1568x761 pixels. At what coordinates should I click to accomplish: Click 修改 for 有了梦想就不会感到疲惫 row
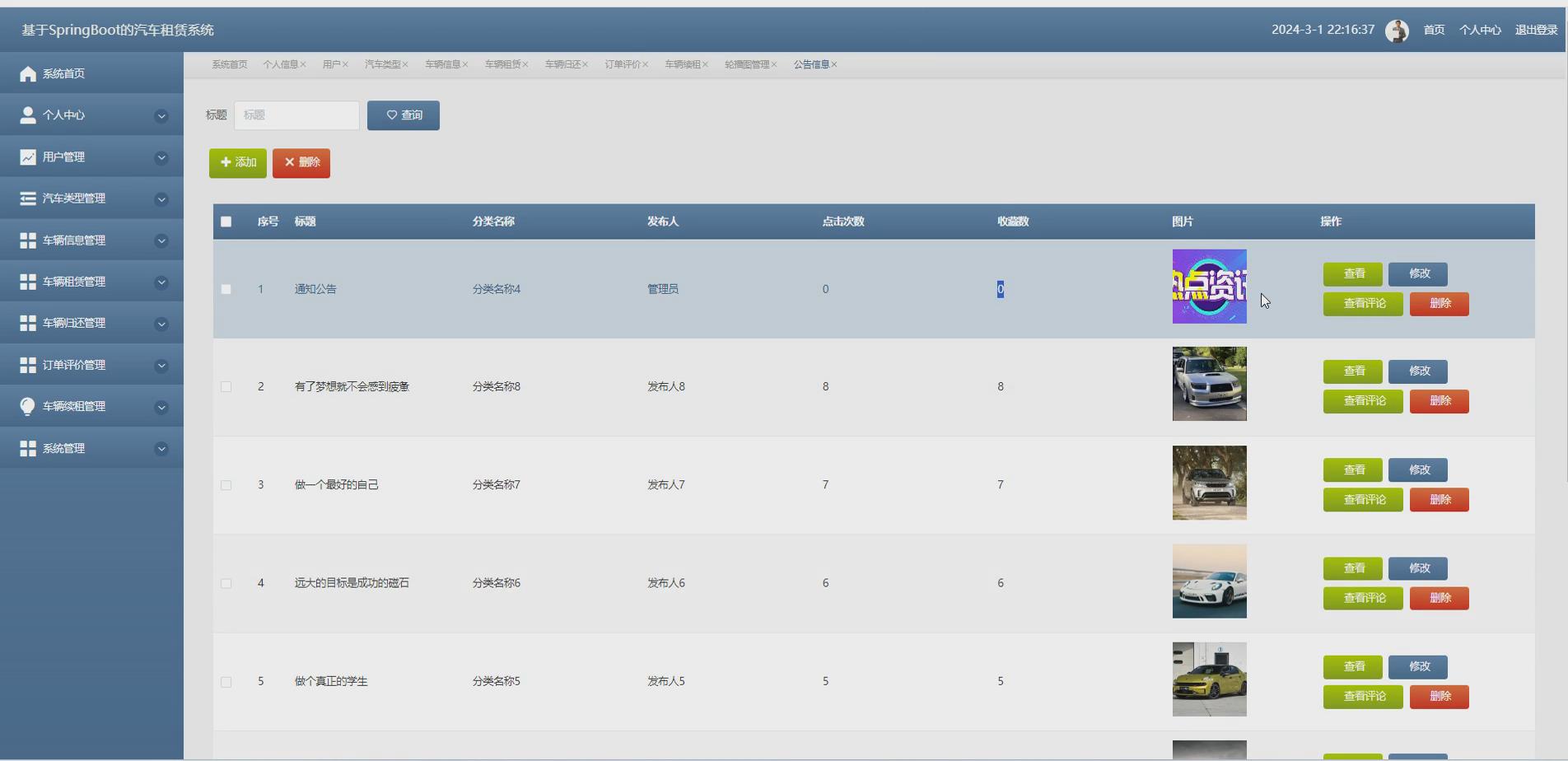point(1418,371)
